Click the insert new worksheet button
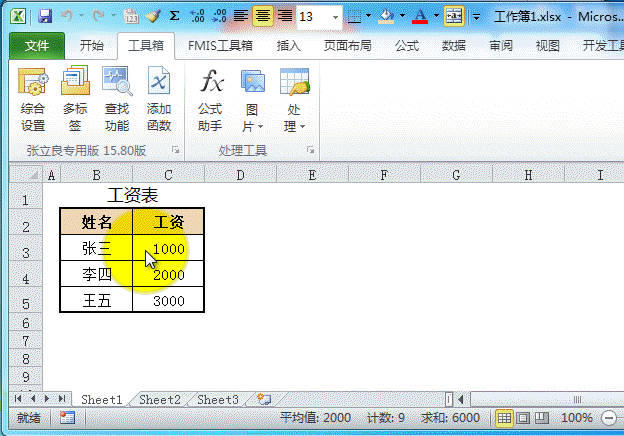 [x=264, y=399]
